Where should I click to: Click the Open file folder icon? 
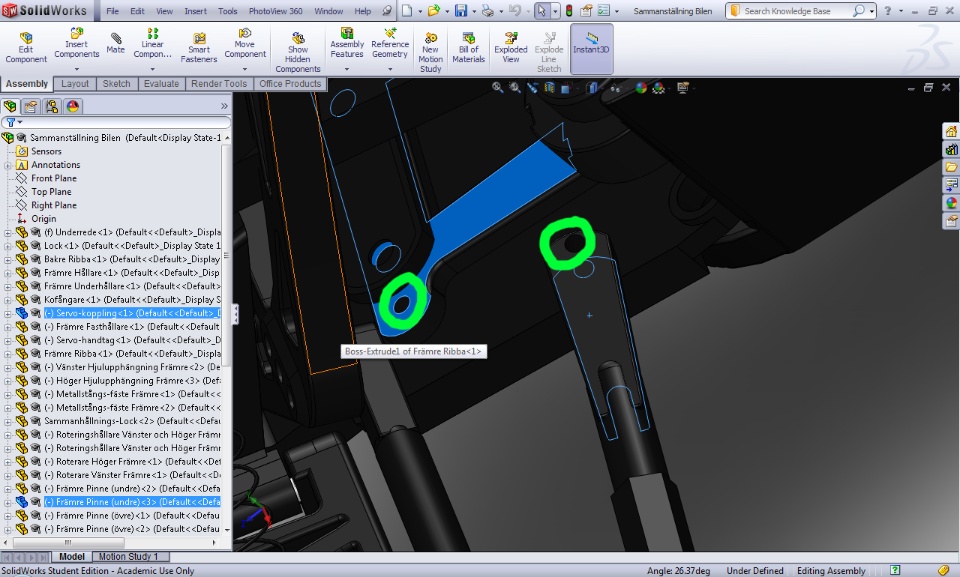[434, 10]
